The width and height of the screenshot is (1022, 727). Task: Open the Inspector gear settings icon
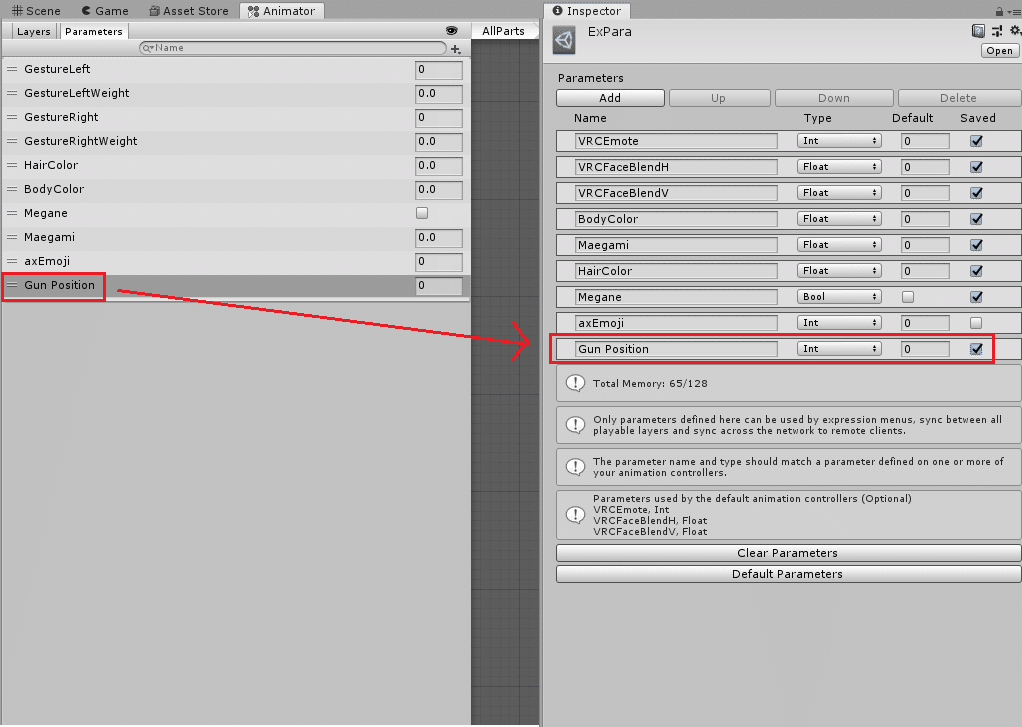click(1015, 31)
